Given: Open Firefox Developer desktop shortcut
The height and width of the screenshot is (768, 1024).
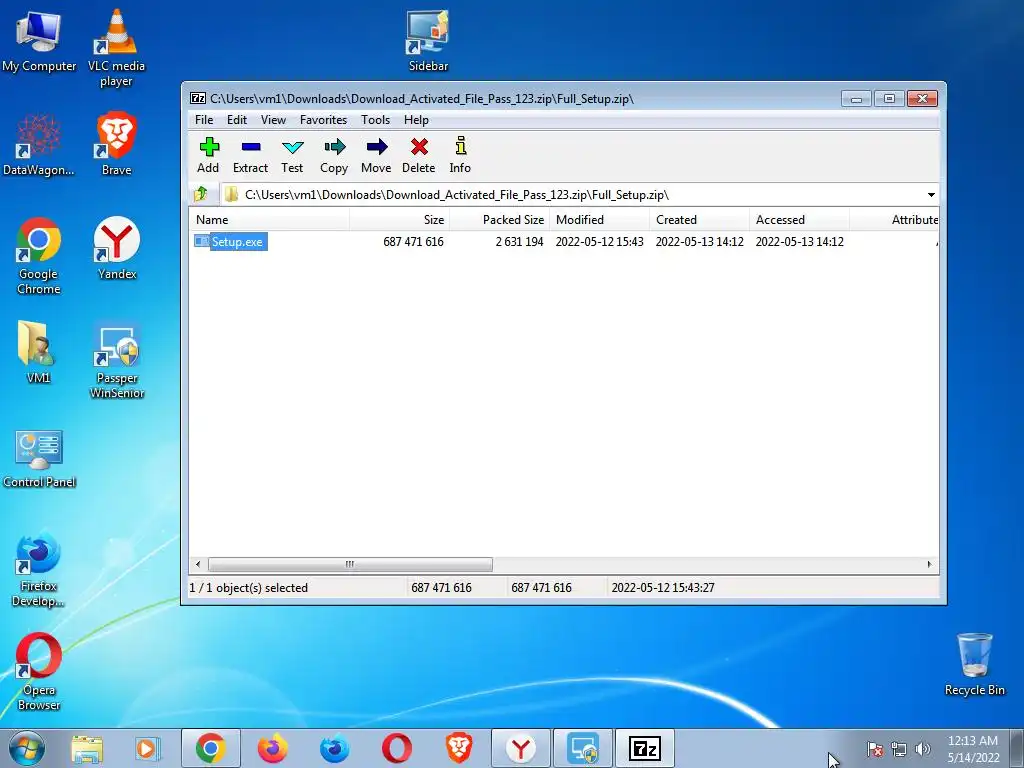Looking at the screenshot, I should [39, 571].
